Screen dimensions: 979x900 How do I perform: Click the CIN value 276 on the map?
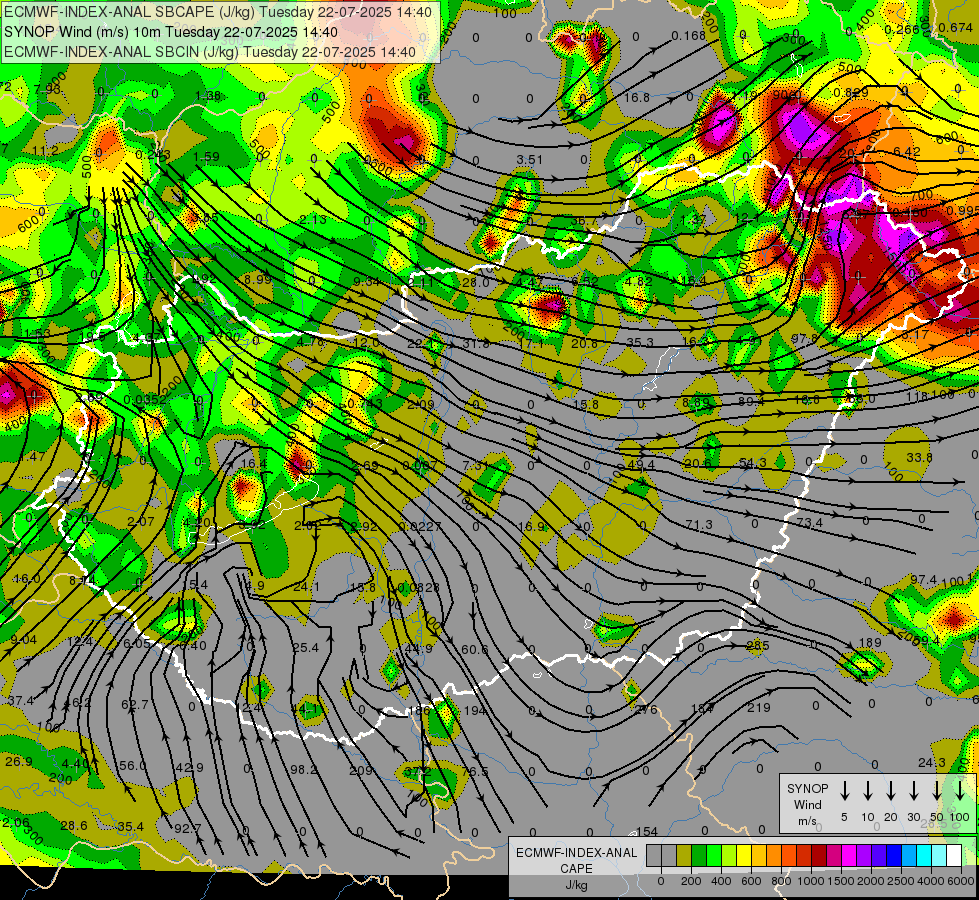click(646, 710)
